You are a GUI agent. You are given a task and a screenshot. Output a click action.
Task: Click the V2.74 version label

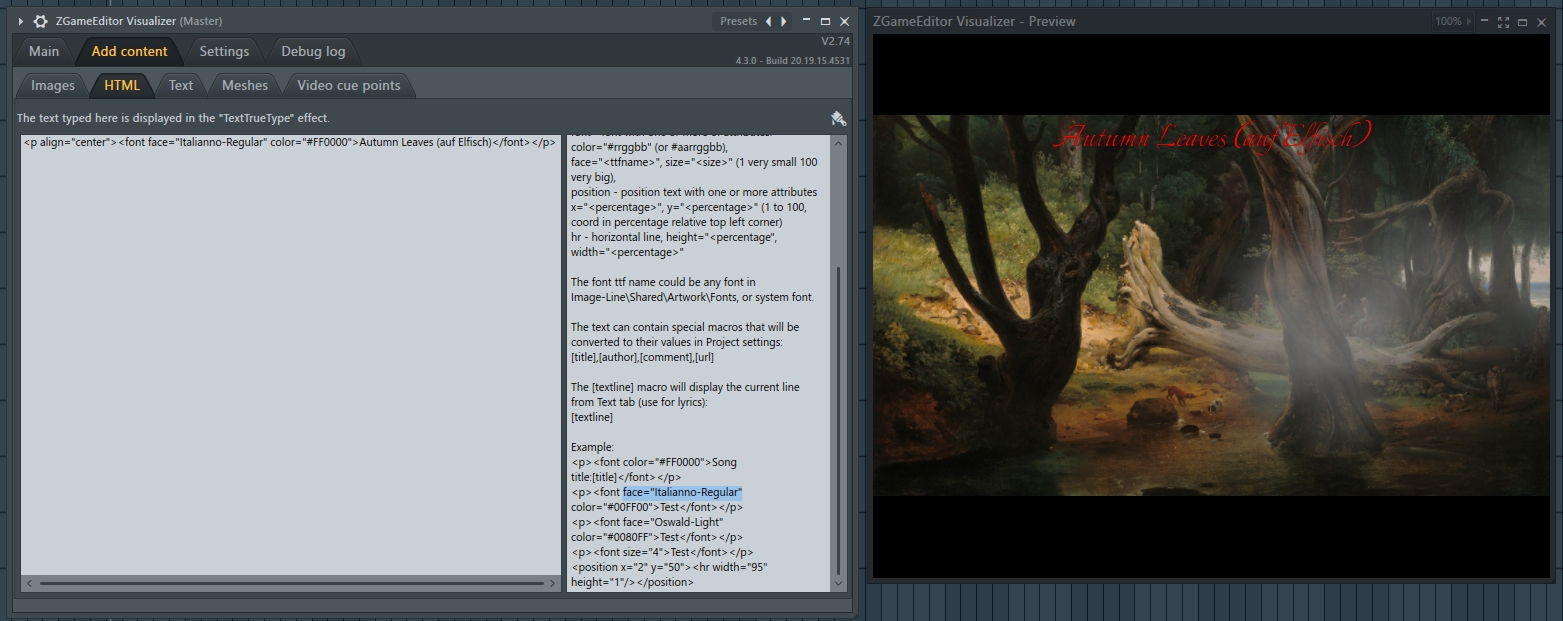835,41
